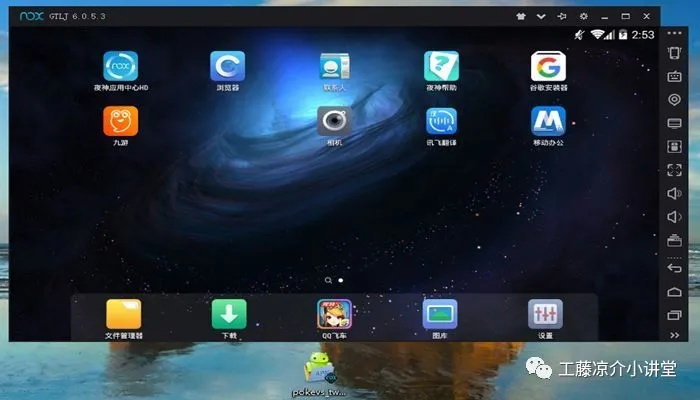Open the keyboard mapping robot sidebar icon
This screenshot has width=700, height=400.
[674, 76]
